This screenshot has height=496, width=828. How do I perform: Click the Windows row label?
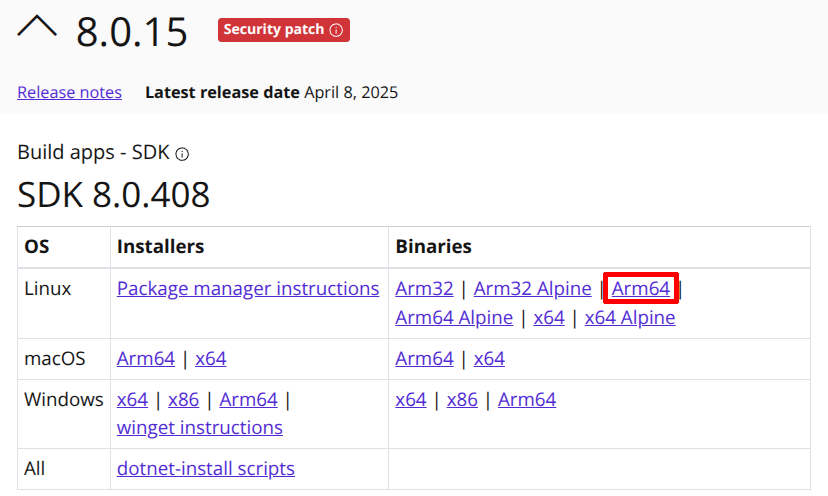[64, 400]
